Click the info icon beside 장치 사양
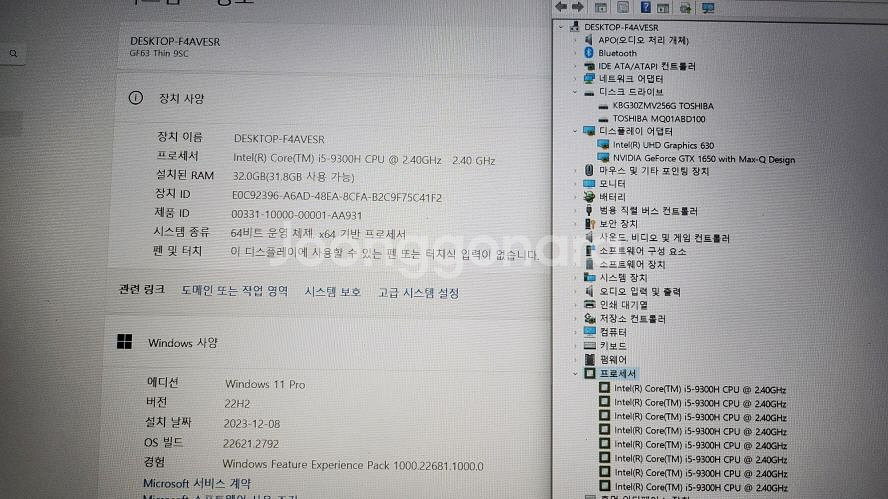The height and width of the screenshot is (499, 888). (135, 97)
